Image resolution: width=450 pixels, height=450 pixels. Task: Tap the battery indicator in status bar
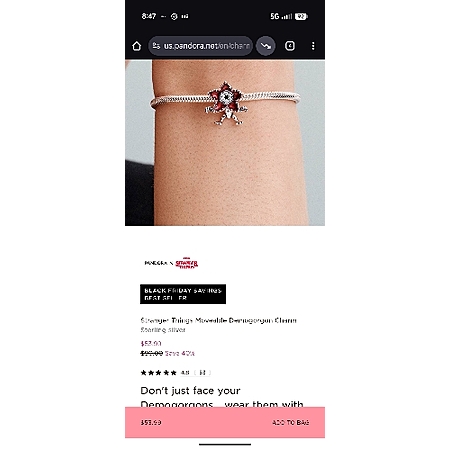(x=301, y=16)
